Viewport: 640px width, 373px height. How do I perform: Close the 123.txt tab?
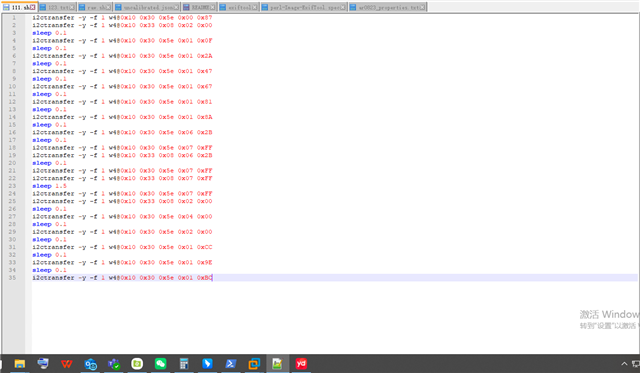click(72, 7)
